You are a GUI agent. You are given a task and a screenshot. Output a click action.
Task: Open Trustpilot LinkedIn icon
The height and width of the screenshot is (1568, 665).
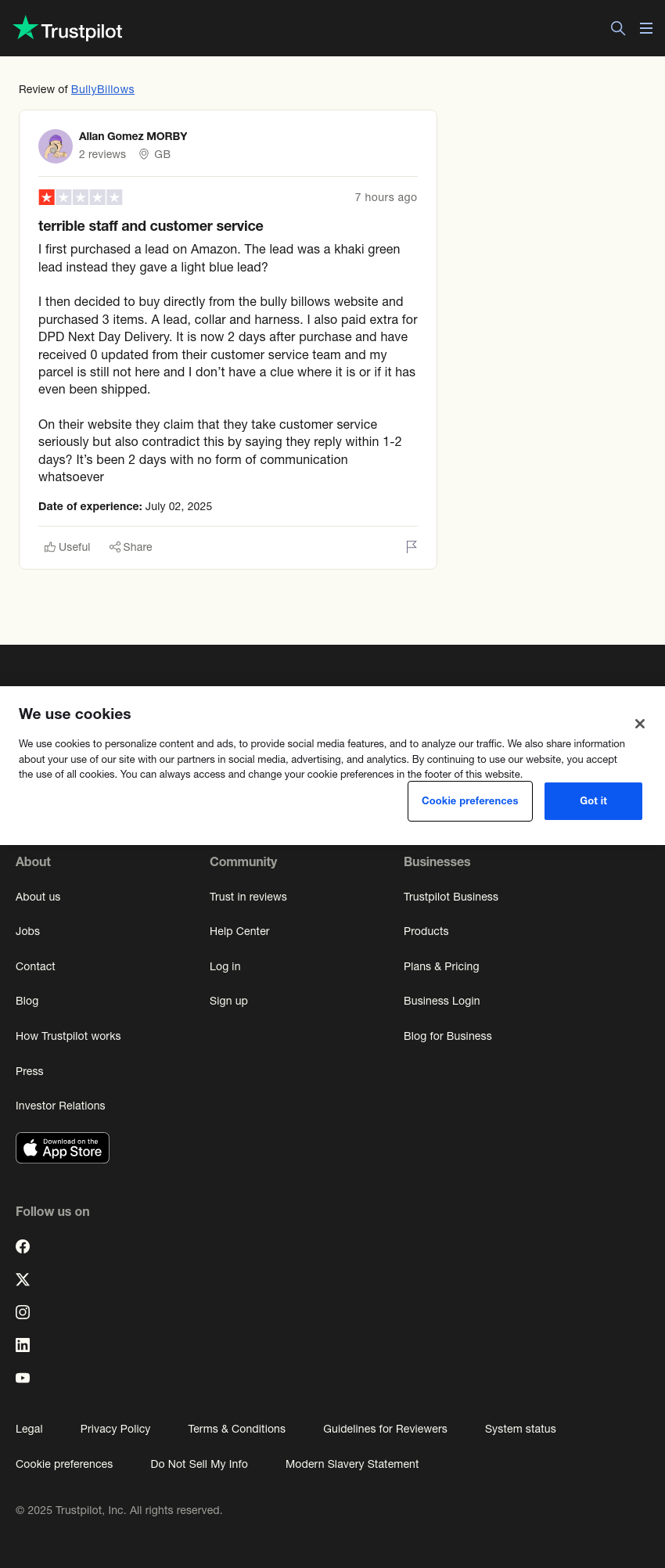pos(23,1345)
